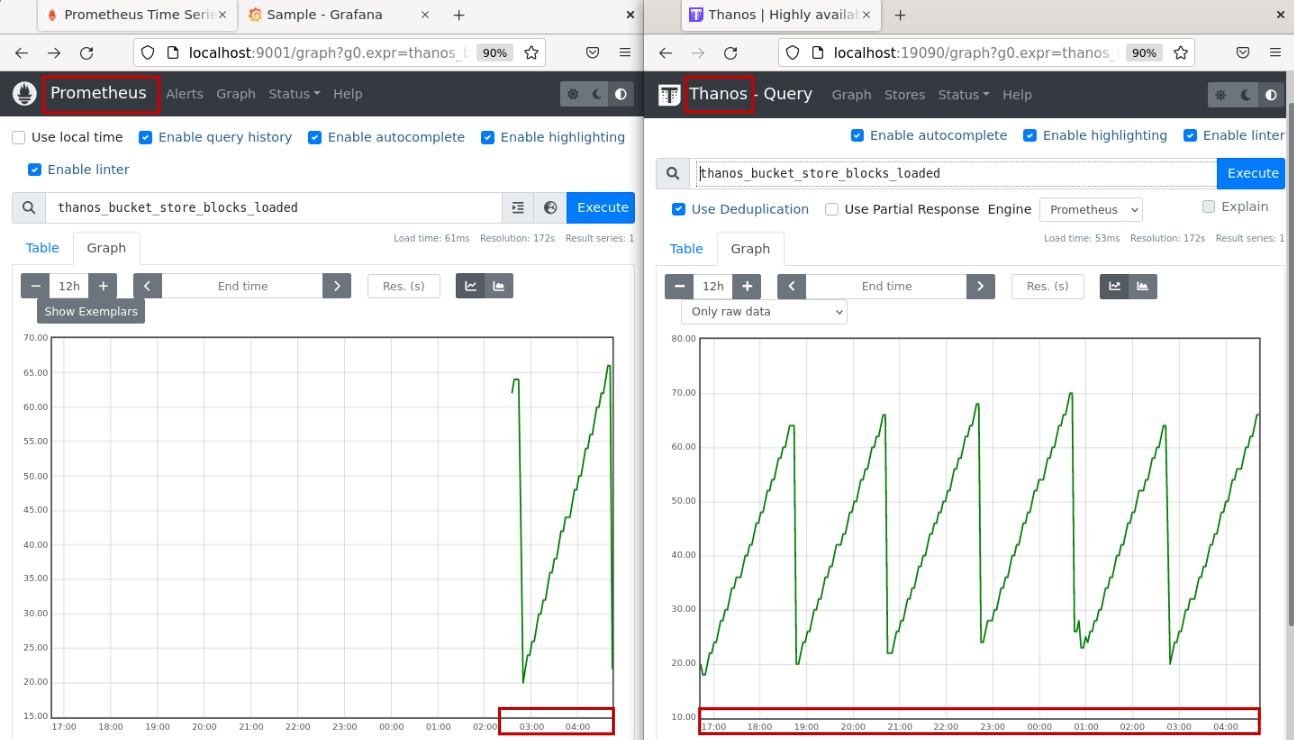Focus the Prometheus expression input field
The width and height of the screenshot is (1294, 740).
click(273, 208)
